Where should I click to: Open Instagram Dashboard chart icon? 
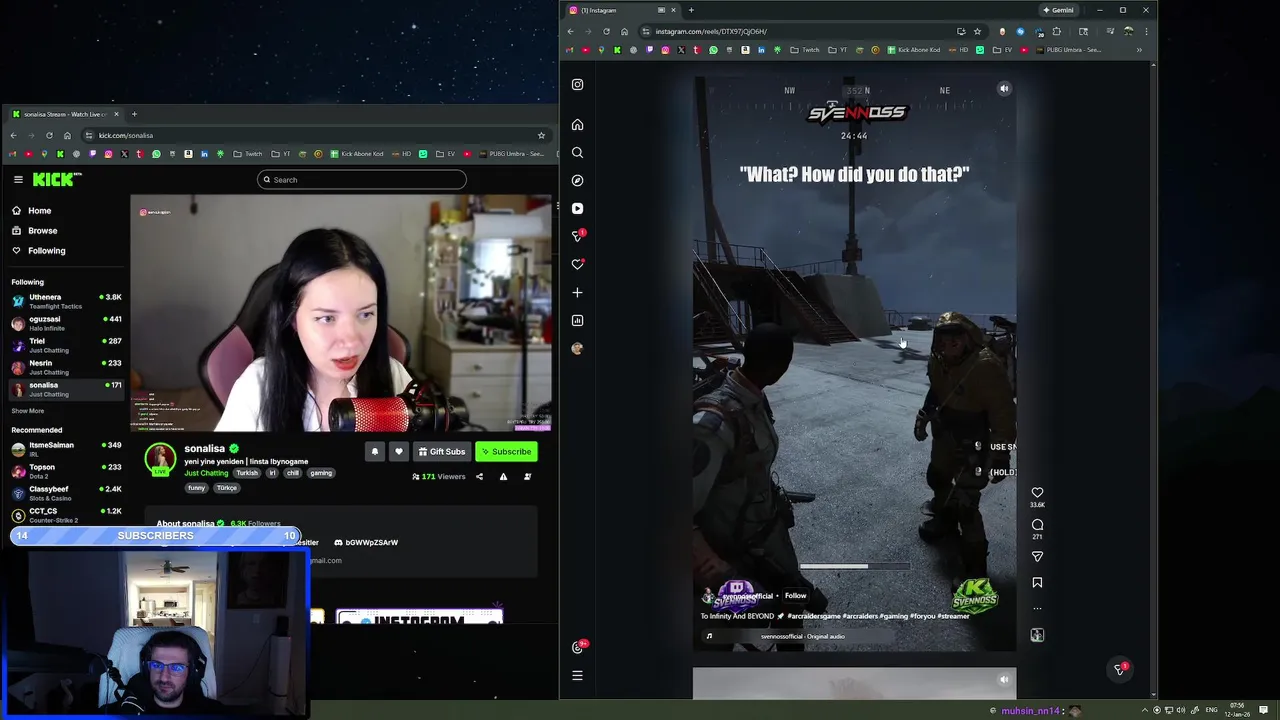(577, 321)
